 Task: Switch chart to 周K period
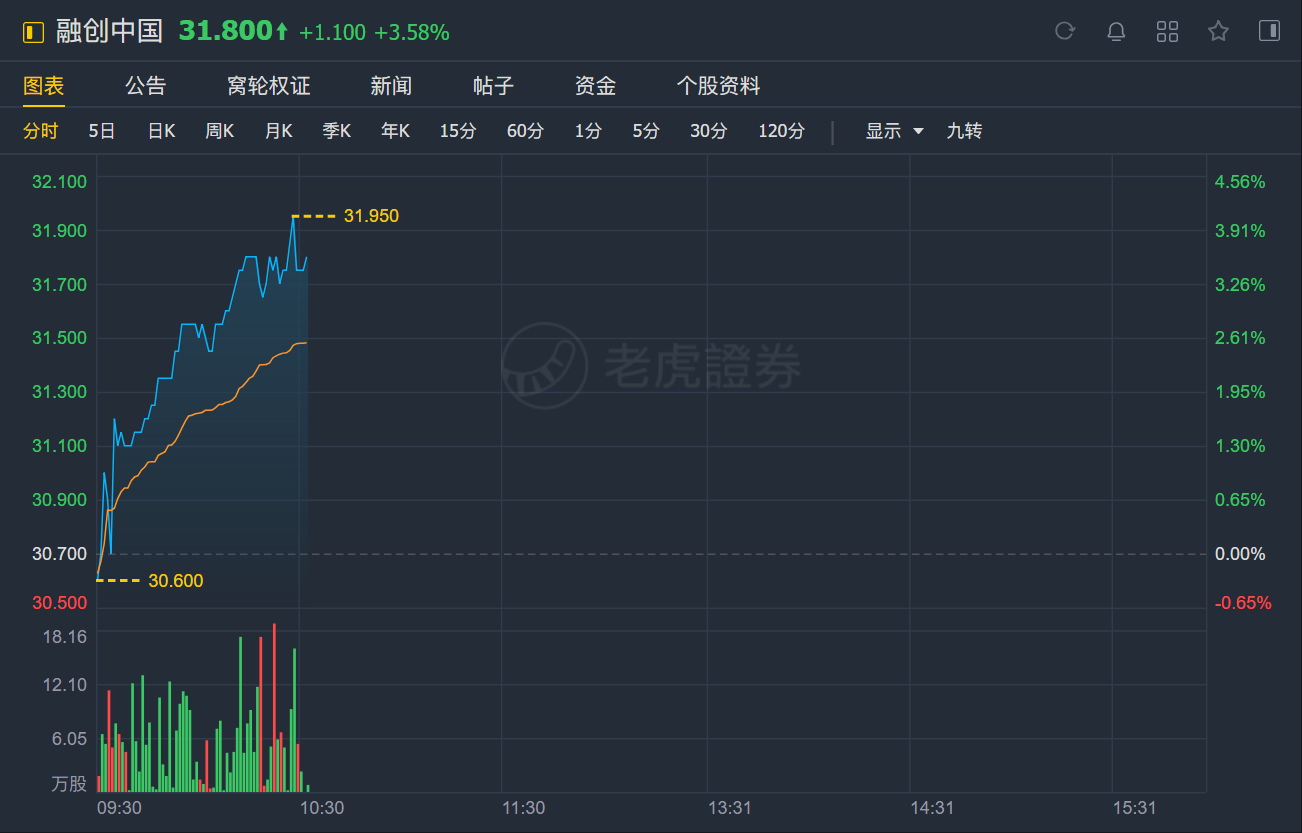click(220, 131)
